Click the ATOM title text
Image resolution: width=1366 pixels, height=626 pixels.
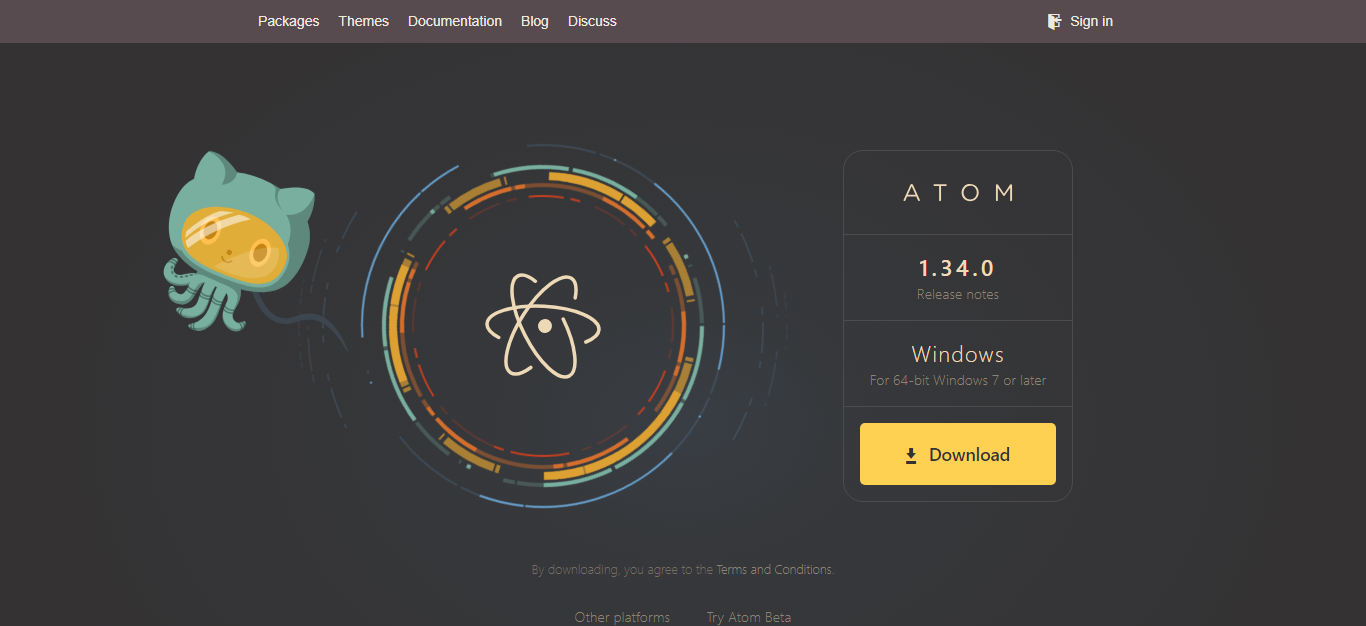(x=958, y=193)
